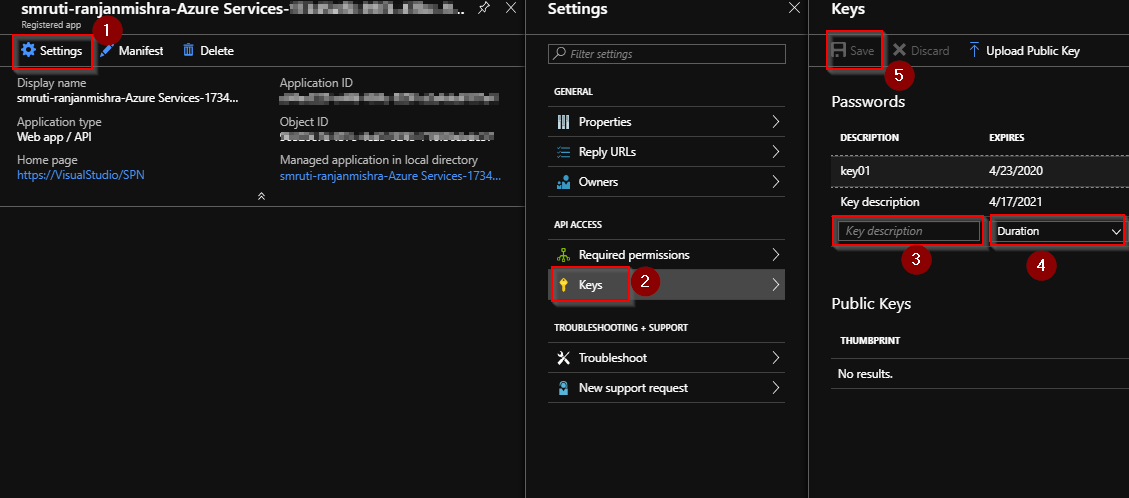The height and width of the screenshot is (498, 1129).
Task: Click the Web app / API value
Action: (55, 136)
